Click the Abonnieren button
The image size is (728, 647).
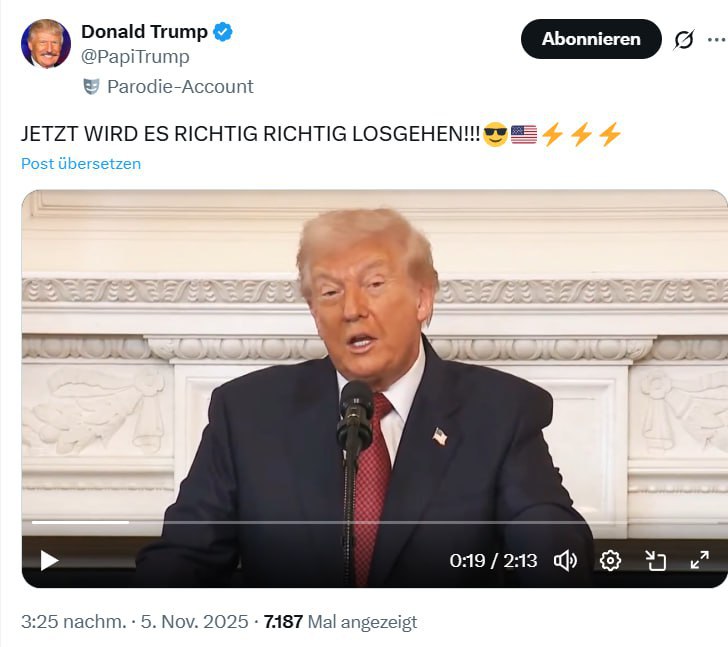591,39
